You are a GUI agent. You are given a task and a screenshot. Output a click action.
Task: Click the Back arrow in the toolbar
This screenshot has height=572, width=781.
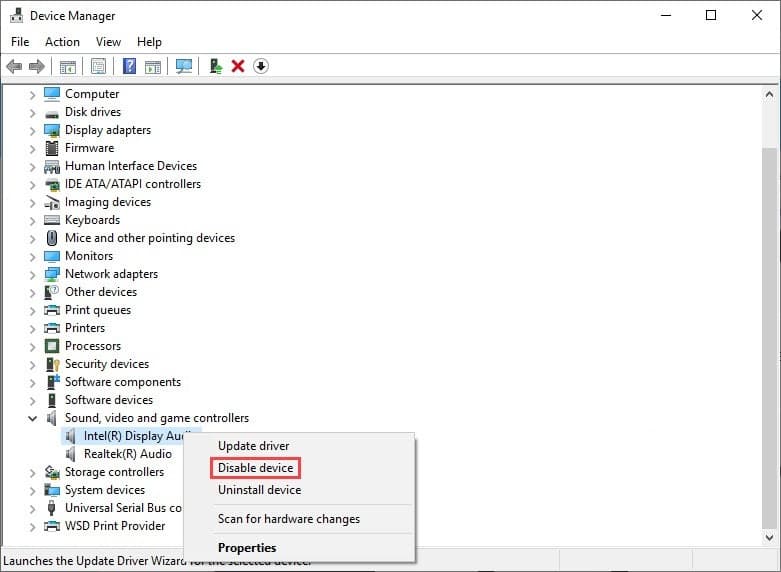pyautogui.click(x=14, y=66)
